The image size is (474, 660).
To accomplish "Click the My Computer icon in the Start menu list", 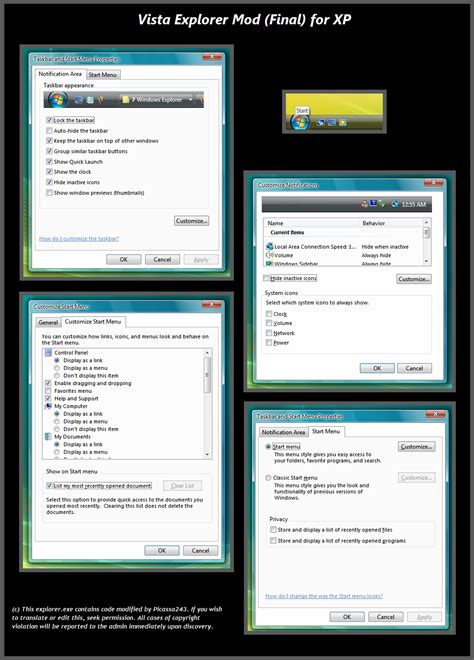I will 48,406.
